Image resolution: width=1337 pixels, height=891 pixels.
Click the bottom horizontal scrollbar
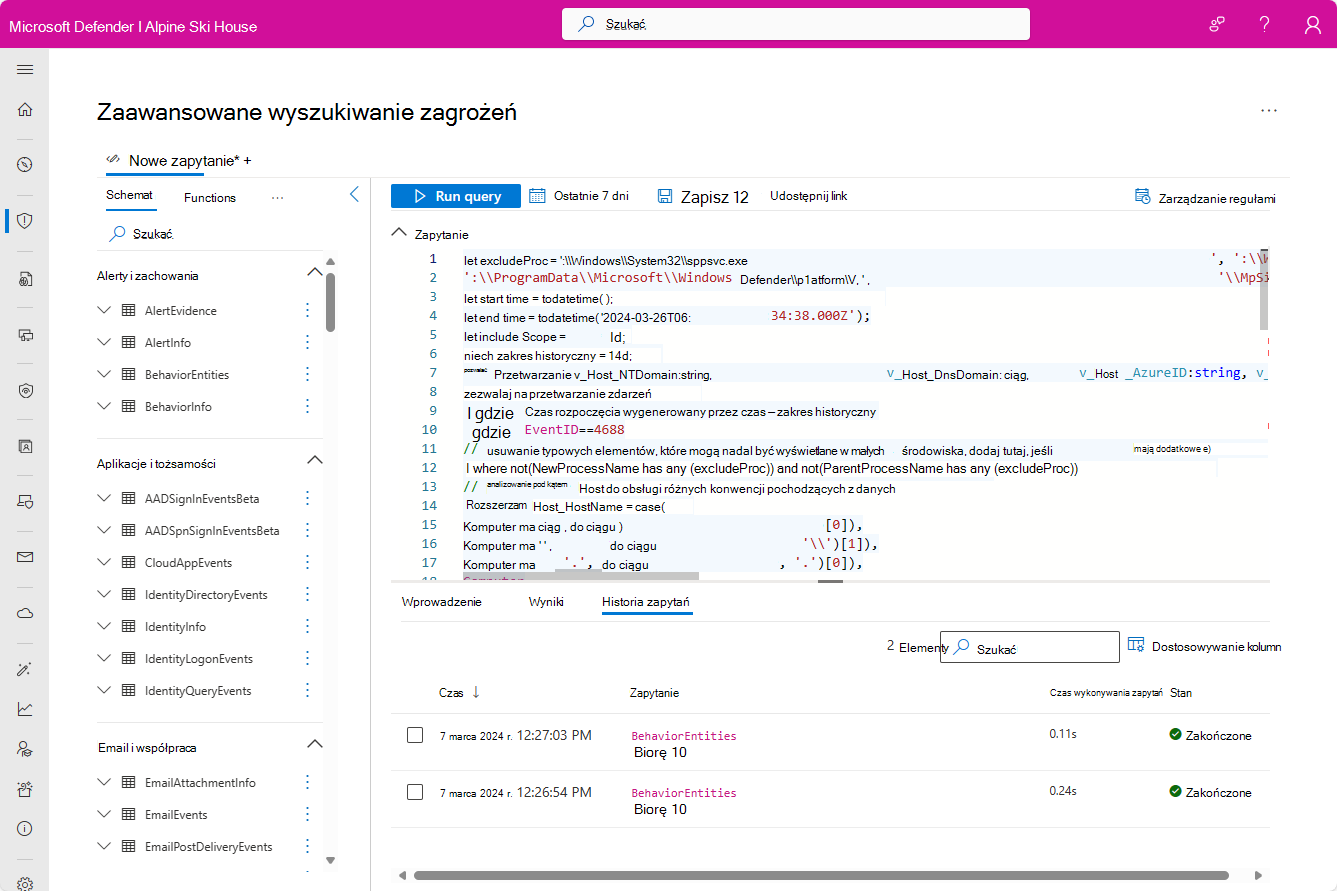tap(822, 875)
